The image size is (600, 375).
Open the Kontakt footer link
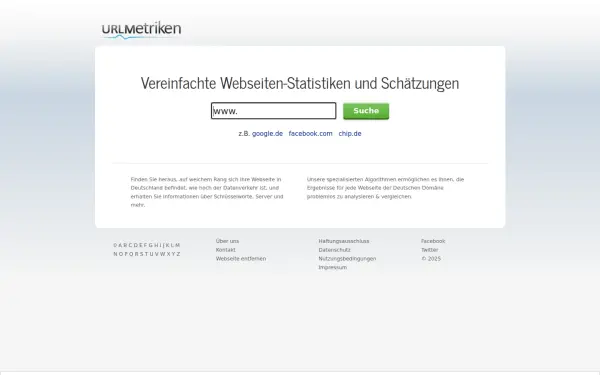(x=226, y=250)
